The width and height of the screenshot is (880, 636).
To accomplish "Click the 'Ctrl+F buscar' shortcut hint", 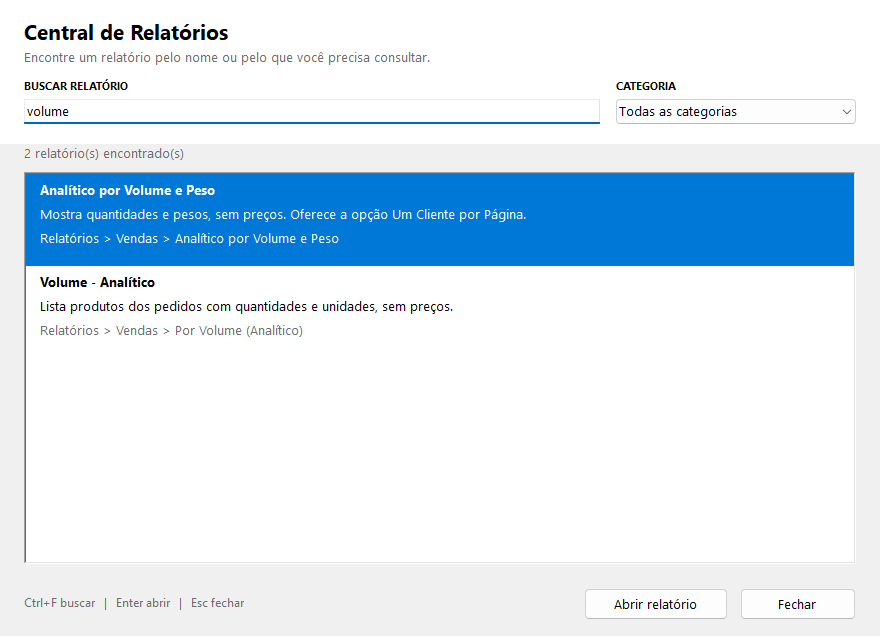I will coord(59,603).
